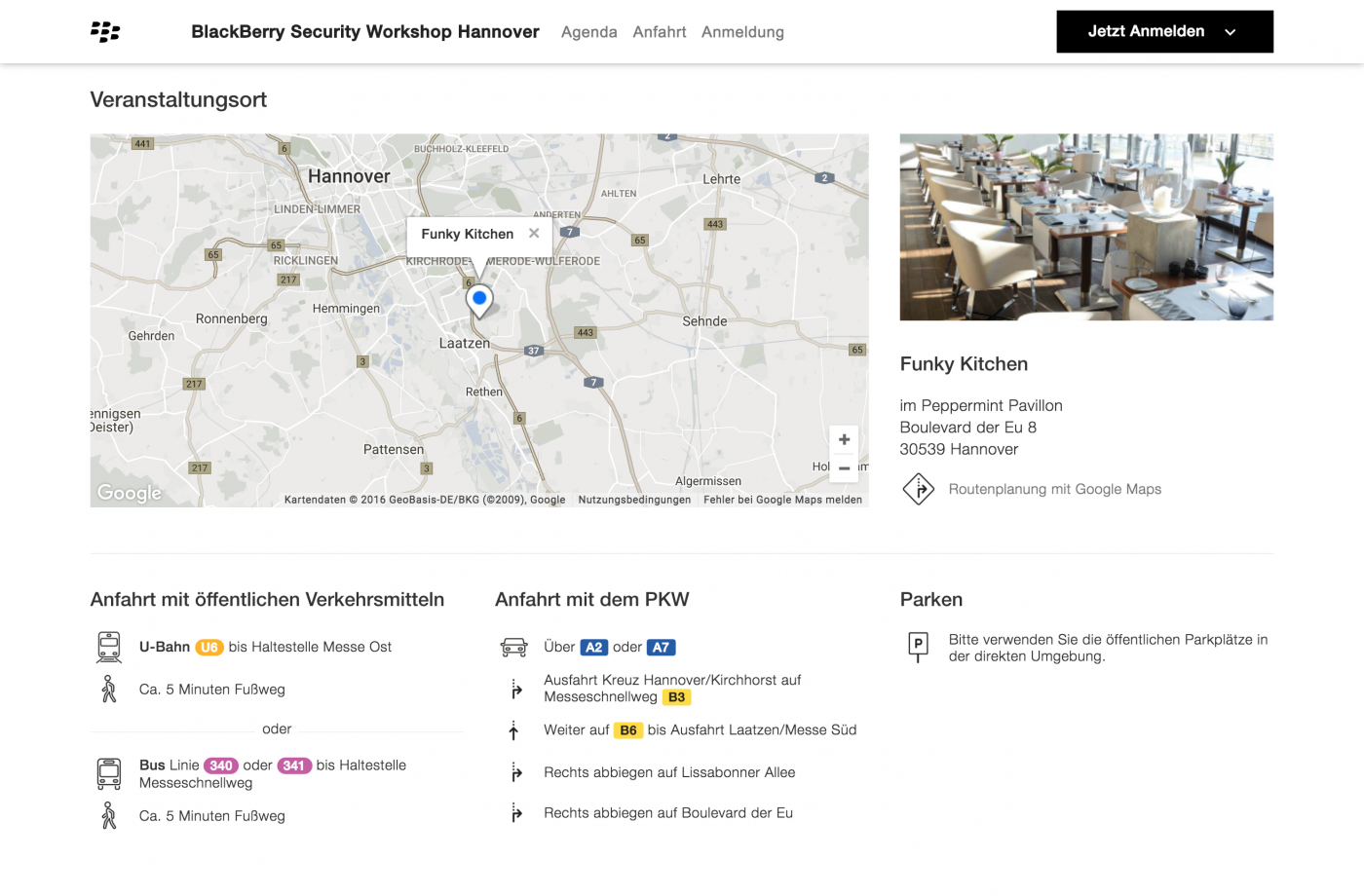Screen dimensions: 1364x896
Task: Click walking icon below Bus row
Action: [x=109, y=815]
